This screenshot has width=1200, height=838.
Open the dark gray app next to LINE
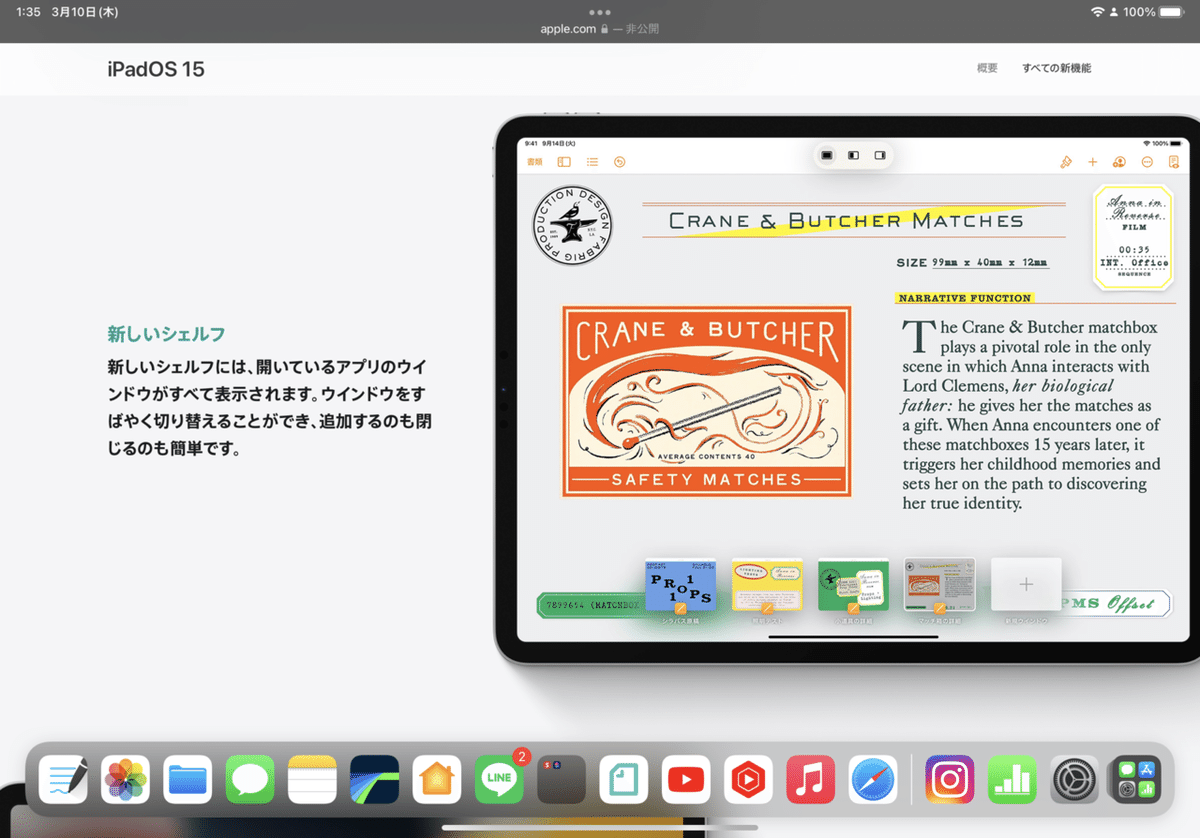[561, 780]
